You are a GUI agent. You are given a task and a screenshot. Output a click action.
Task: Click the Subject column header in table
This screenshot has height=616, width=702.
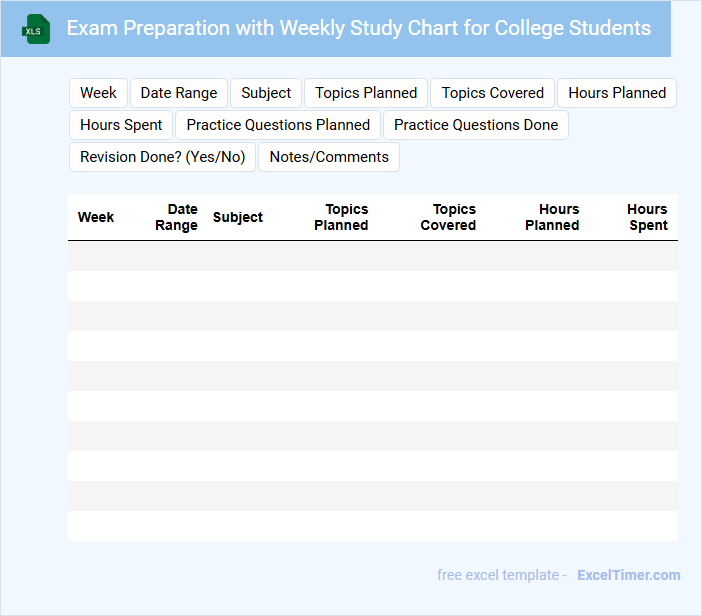pos(238,217)
